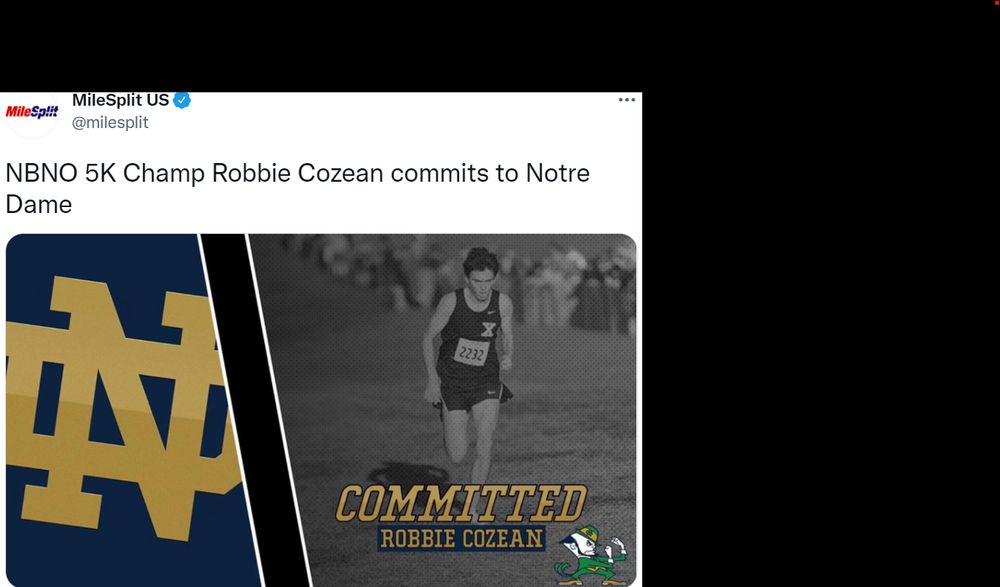Select bib number 2232 on the runner
The width and height of the screenshot is (1000, 587).
coord(471,351)
